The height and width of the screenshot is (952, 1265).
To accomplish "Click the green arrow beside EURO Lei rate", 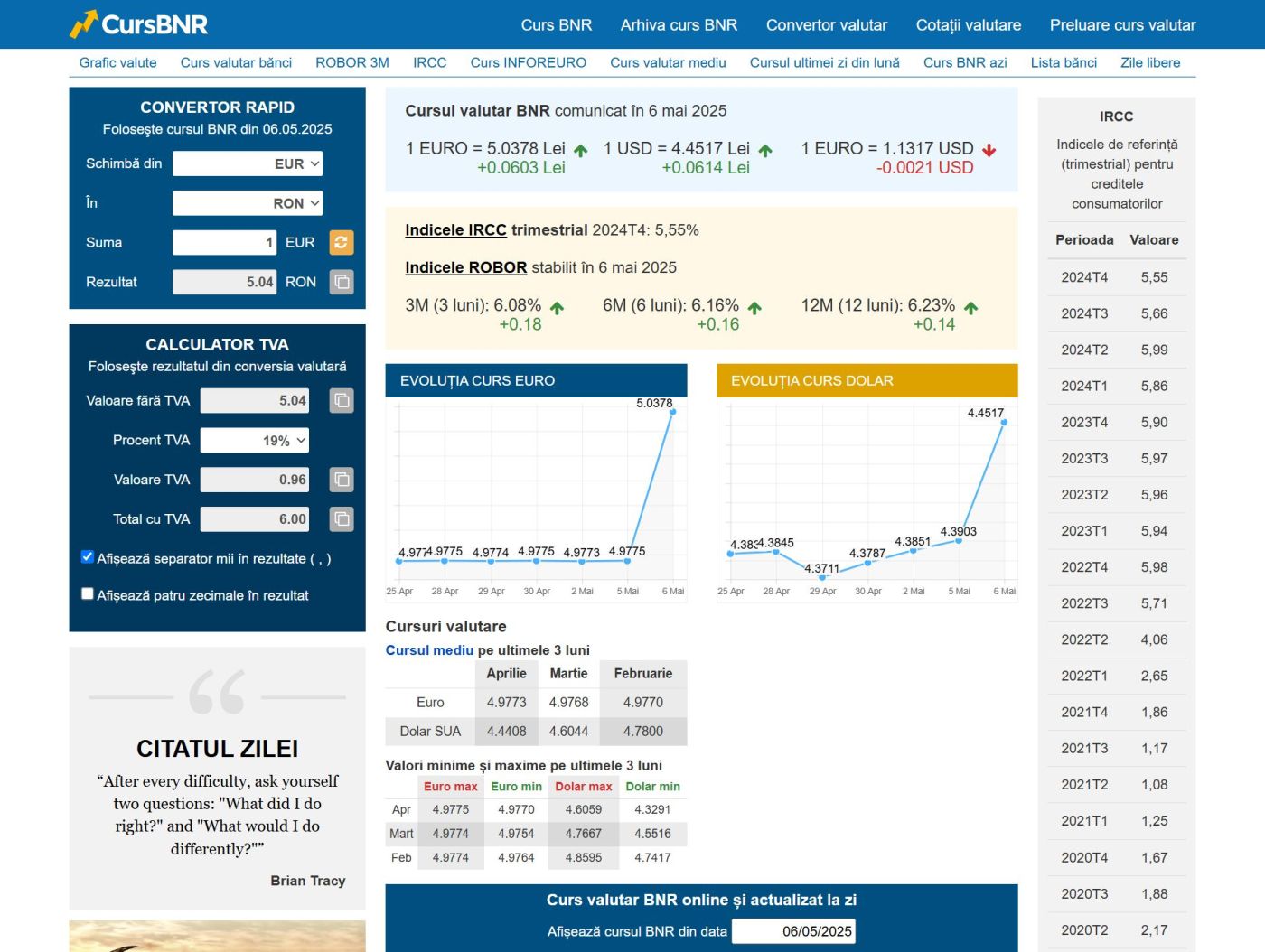I will (x=580, y=151).
